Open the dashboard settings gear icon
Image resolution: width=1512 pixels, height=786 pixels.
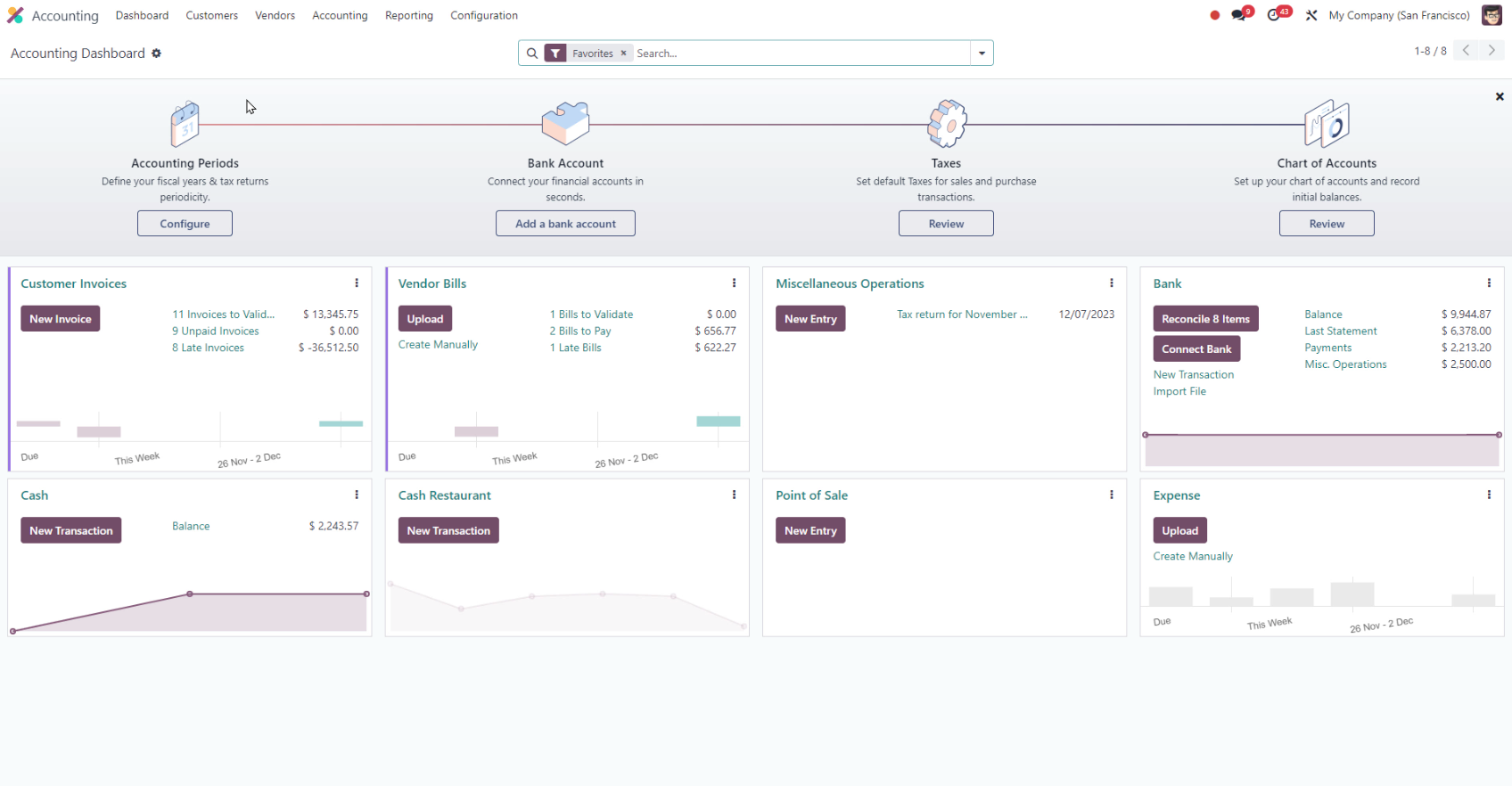click(x=157, y=53)
